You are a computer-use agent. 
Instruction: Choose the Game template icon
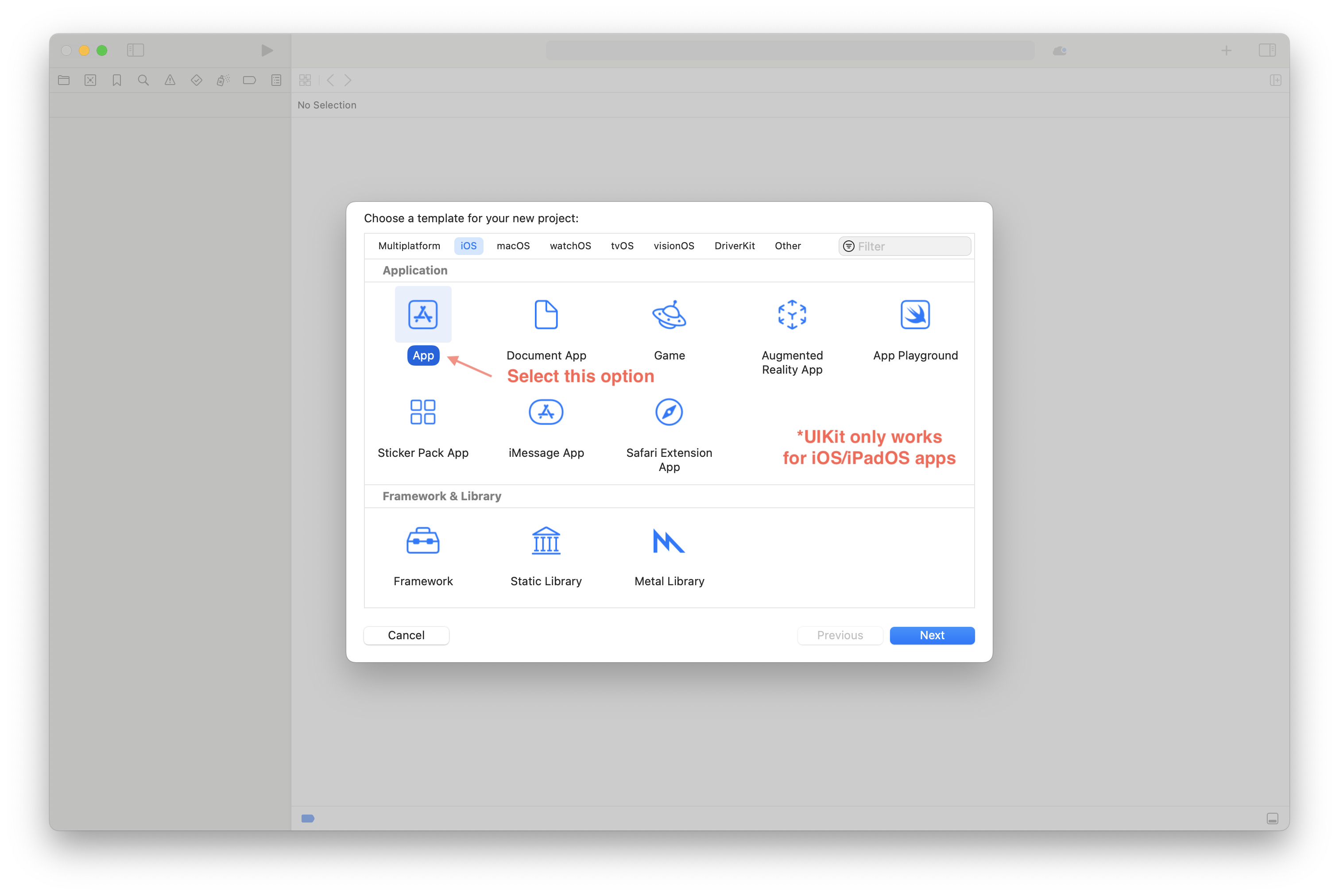pos(669,314)
